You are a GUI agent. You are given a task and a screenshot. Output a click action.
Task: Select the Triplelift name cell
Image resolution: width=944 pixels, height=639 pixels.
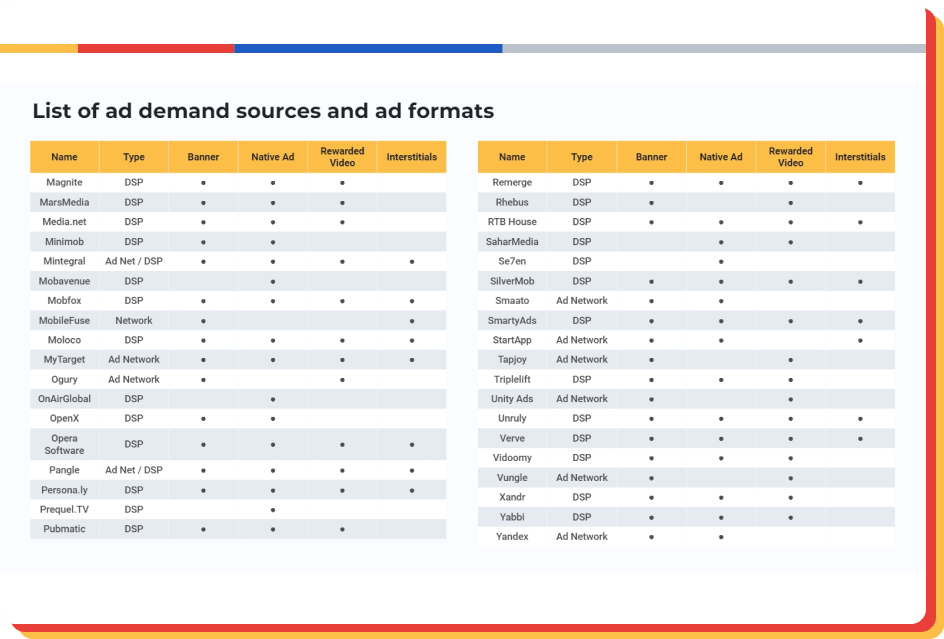click(512, 379)
